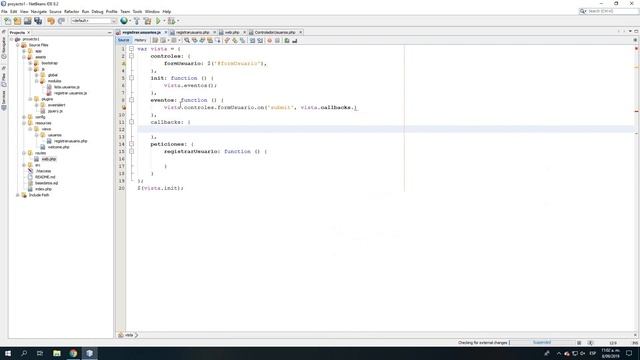Open the Refactor menu
Screen dimensions: 640x360
click(x=71, y=12)
